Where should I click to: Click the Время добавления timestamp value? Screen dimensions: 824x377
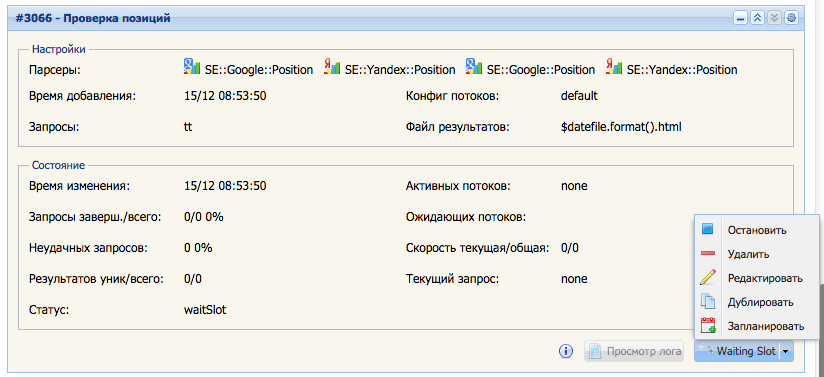pos(225,96)
